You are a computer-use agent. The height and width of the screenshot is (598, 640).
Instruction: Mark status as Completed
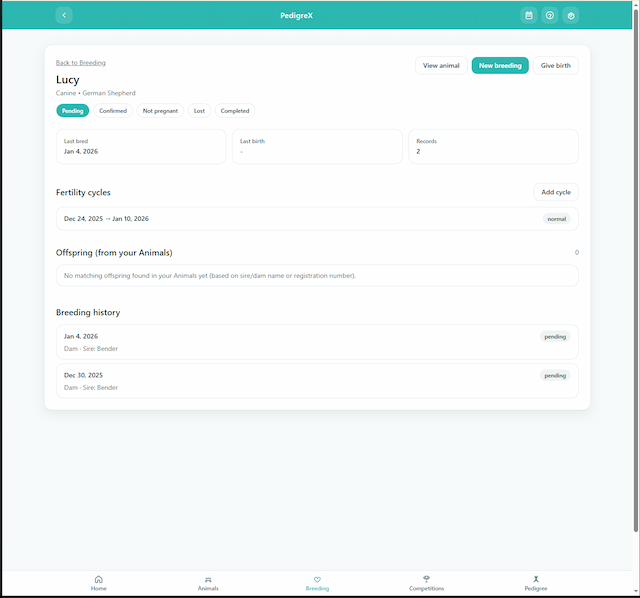(x=235, y=111)
